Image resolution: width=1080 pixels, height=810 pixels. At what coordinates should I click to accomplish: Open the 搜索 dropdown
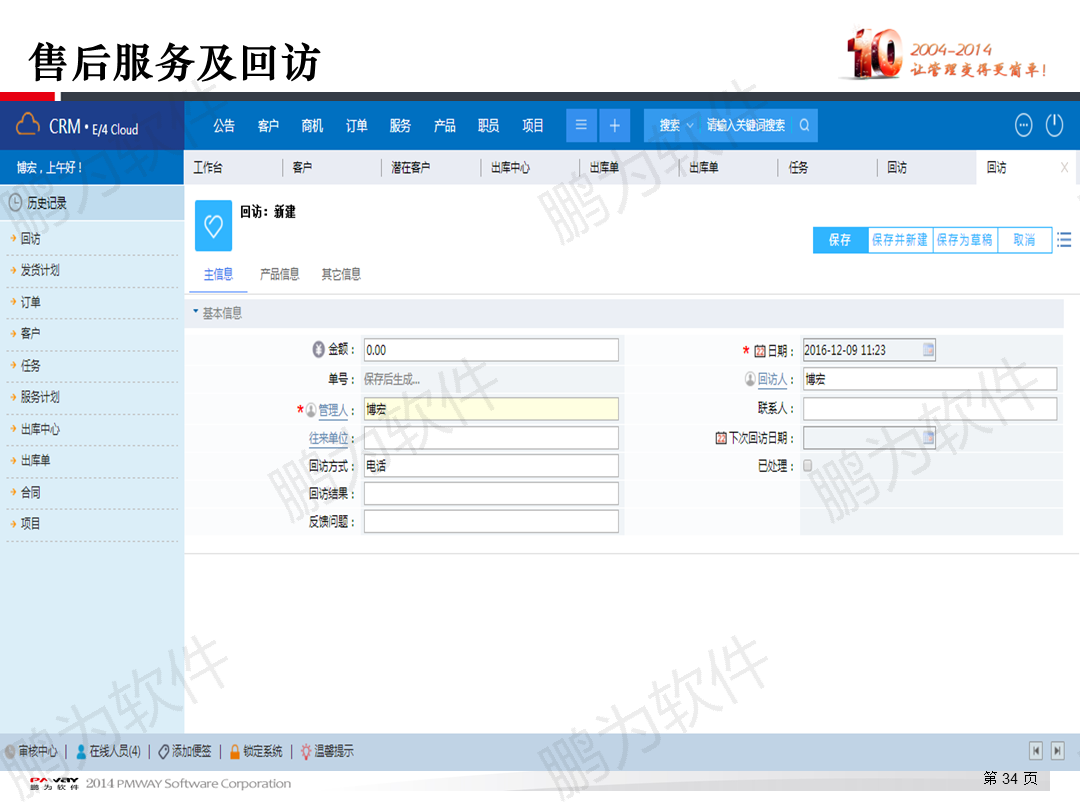(675, 125)
